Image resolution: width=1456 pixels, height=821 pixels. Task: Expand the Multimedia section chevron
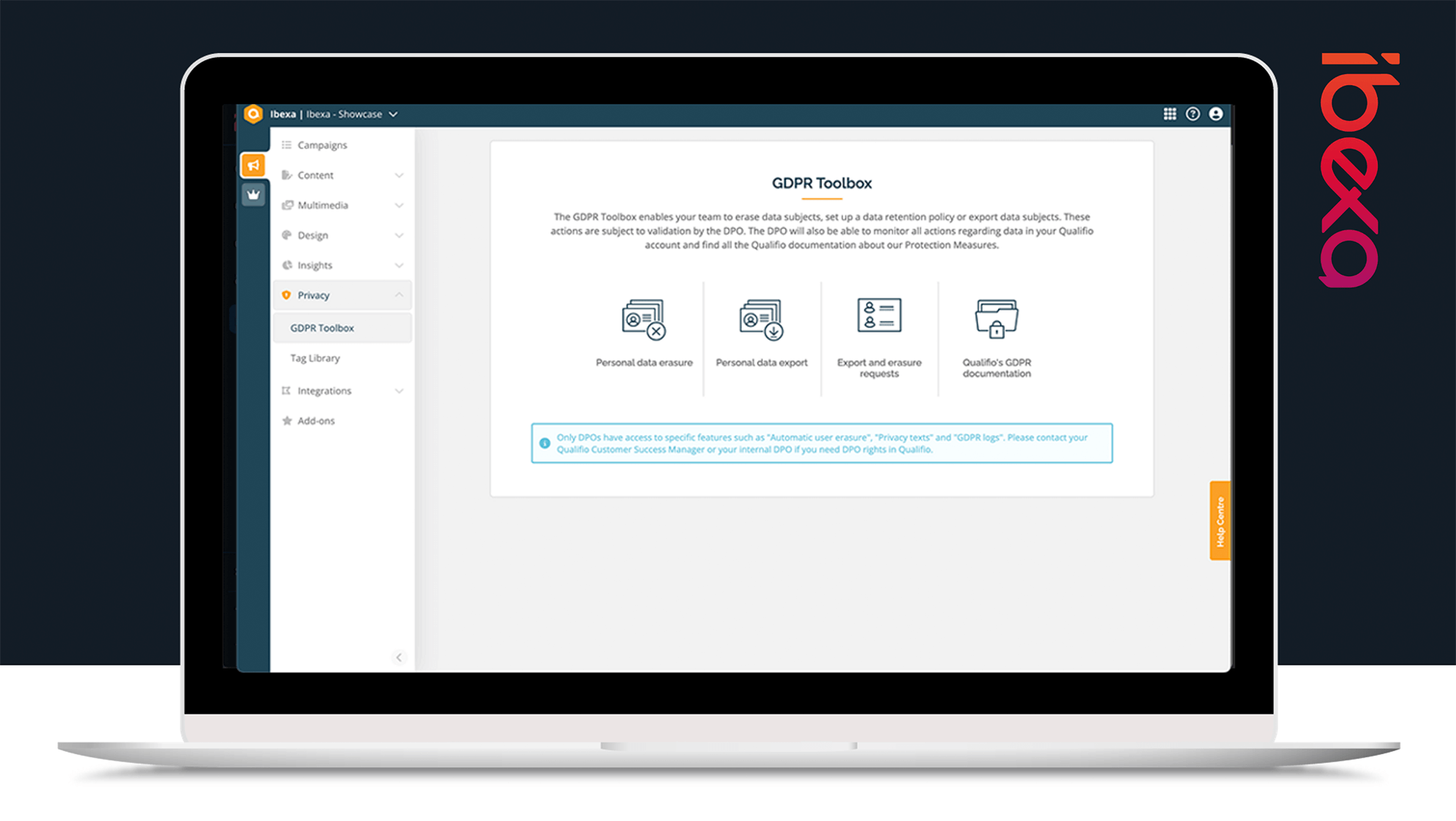[399, 206]
